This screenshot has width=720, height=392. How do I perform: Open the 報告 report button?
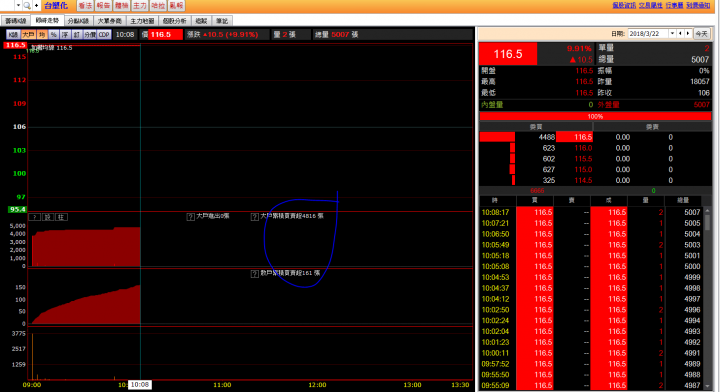[x=103, y=6]
